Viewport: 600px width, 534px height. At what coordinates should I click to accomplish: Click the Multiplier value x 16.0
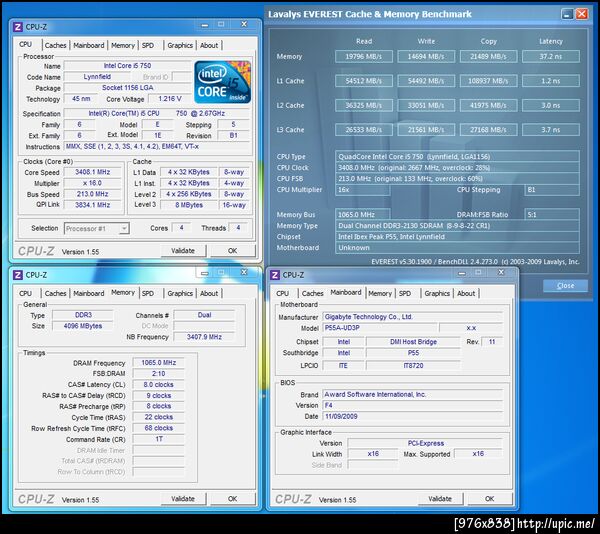click(x=93, y=183)
